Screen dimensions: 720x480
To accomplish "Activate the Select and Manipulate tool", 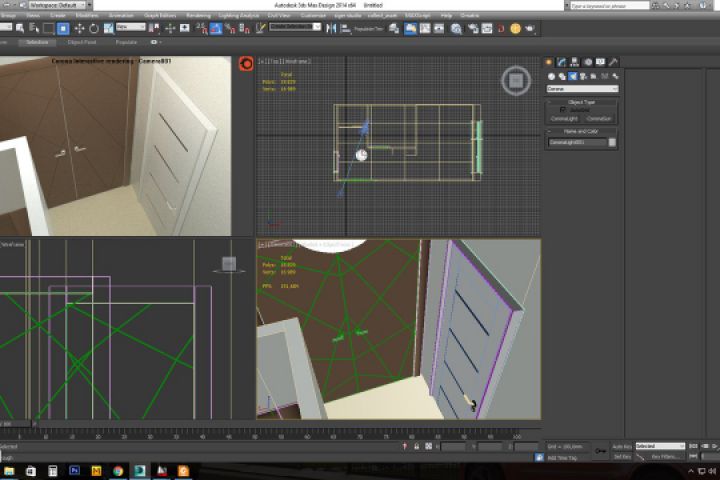I will pyautogui.click(x=170, y=28).
